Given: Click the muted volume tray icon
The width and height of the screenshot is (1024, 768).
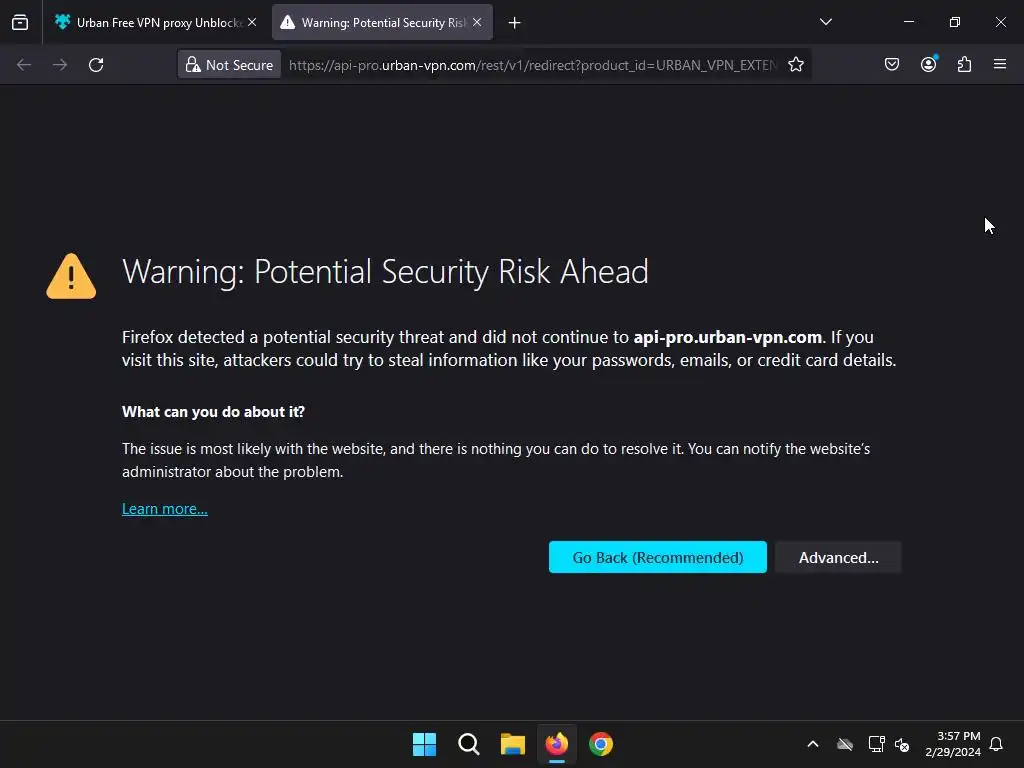Looking at the screenshot, I should [902, 744].
